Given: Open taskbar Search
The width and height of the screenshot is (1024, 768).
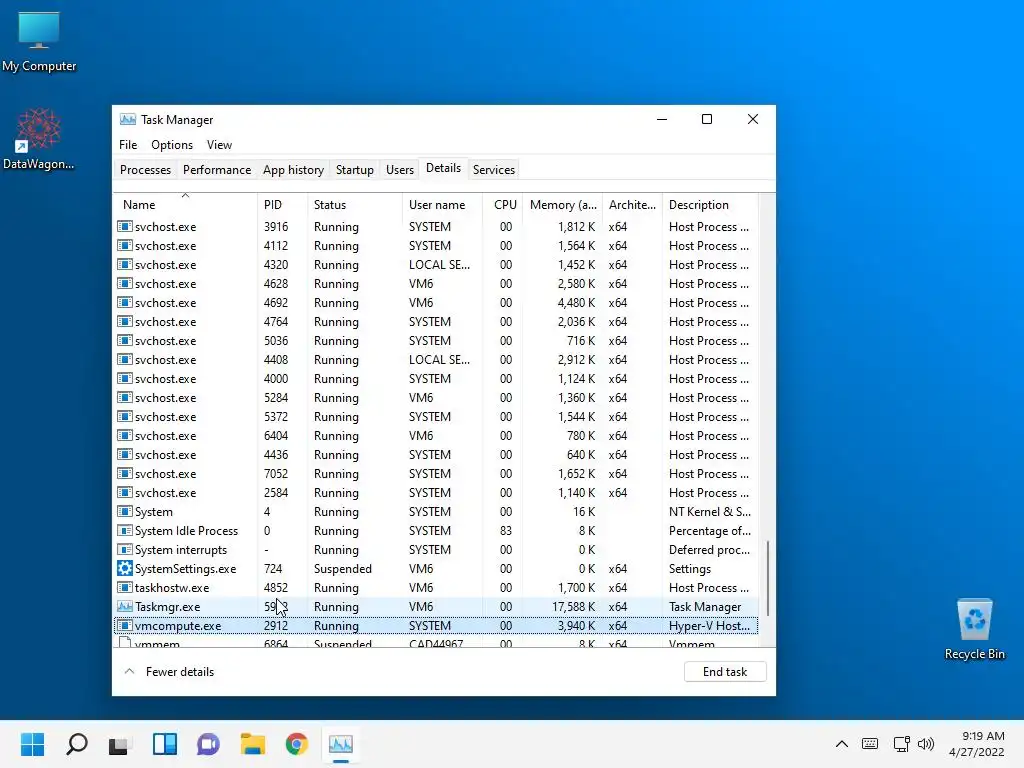Looking at the screenshot, I should click(x=77, y=744).
